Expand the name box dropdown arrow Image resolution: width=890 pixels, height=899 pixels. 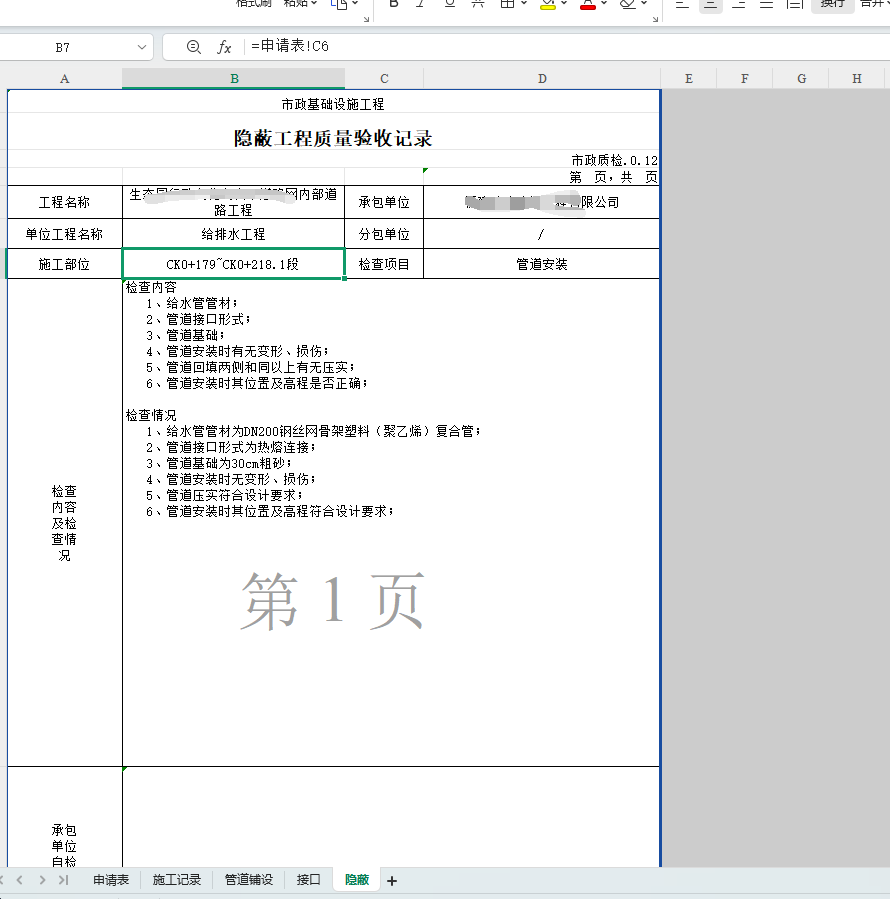coord(141,47)
